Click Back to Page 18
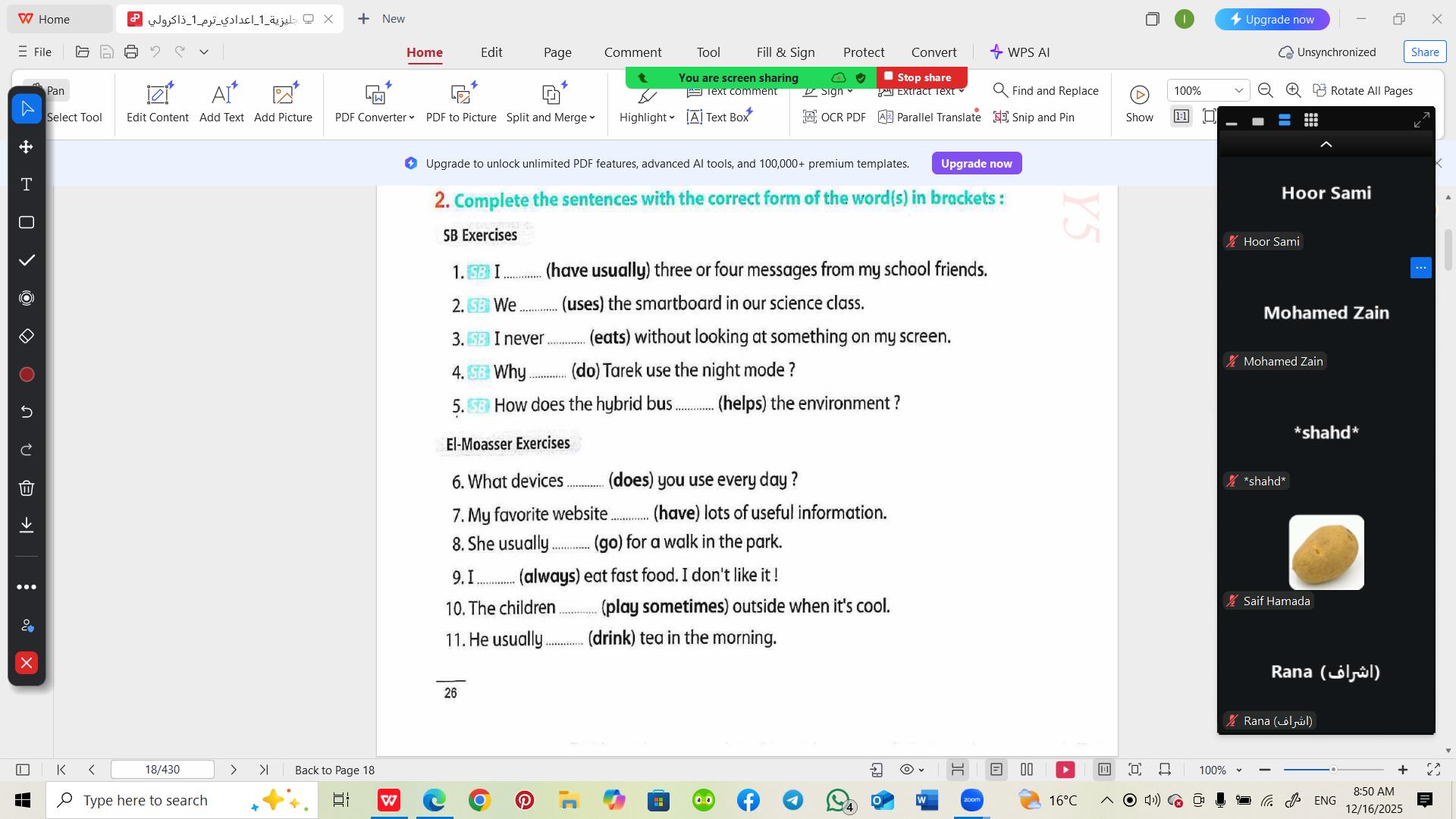The height and width of the screenshot is (819, 1456). point(335,770)
